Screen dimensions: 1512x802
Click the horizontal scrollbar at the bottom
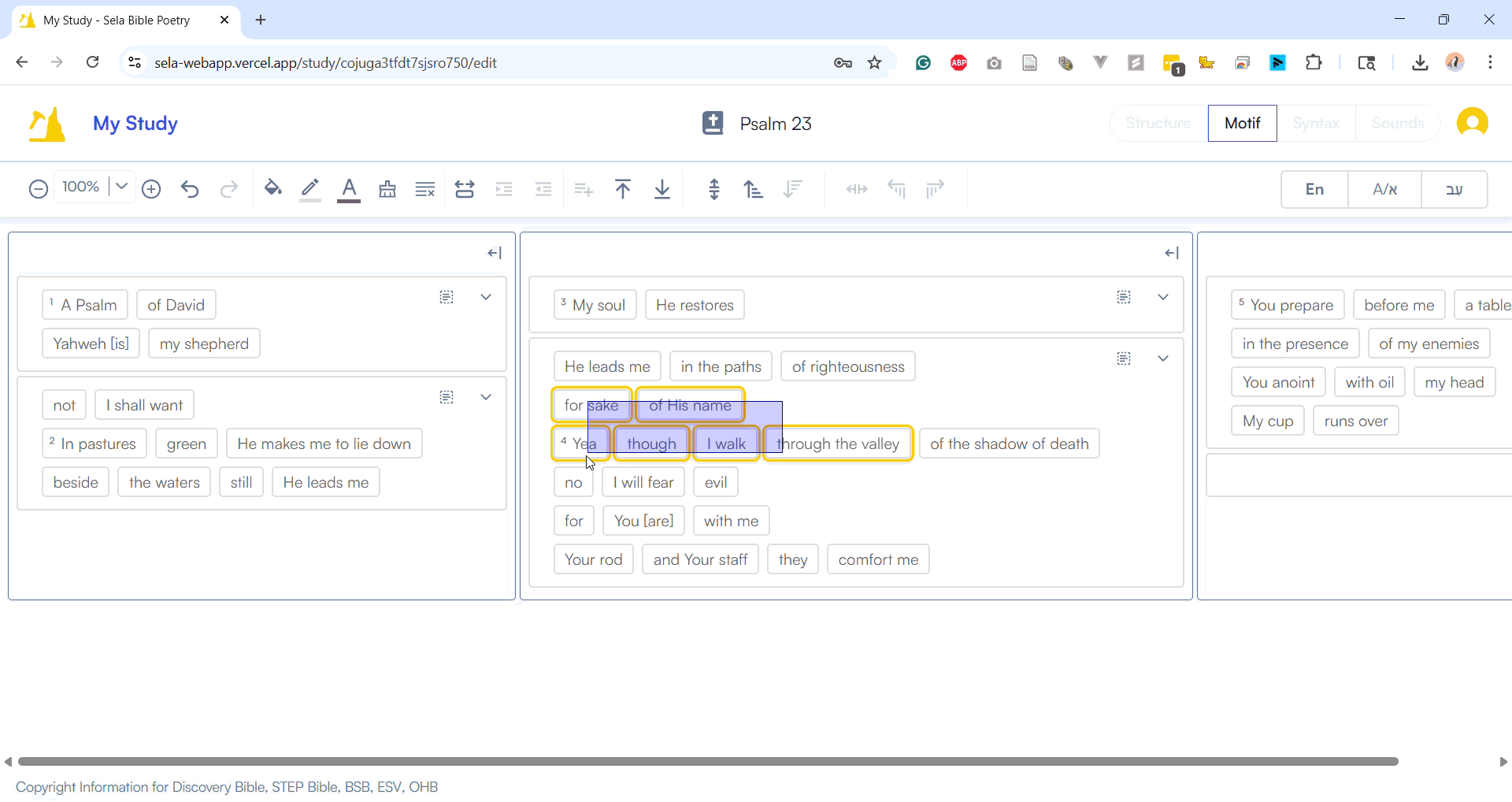707,762
